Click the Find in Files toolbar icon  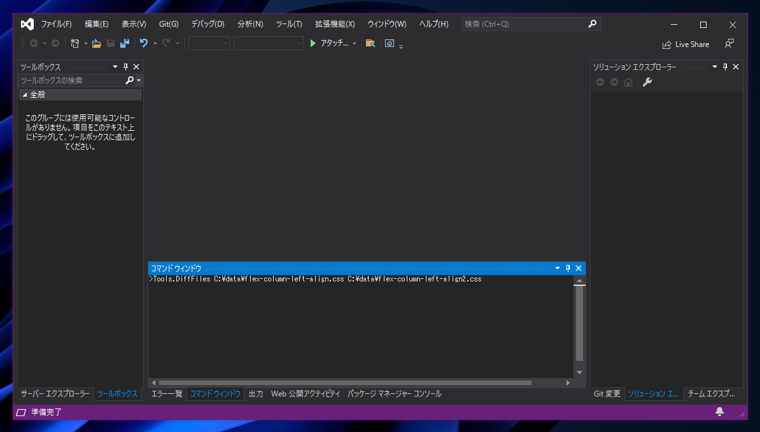[x=370, y=43]
